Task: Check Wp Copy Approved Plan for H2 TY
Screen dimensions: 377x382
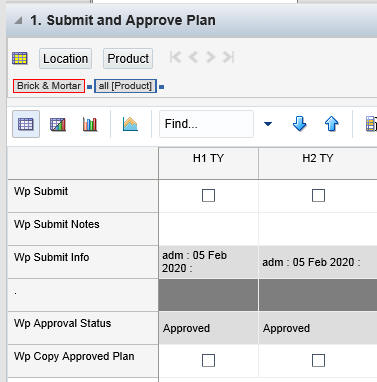Action: 318,360
